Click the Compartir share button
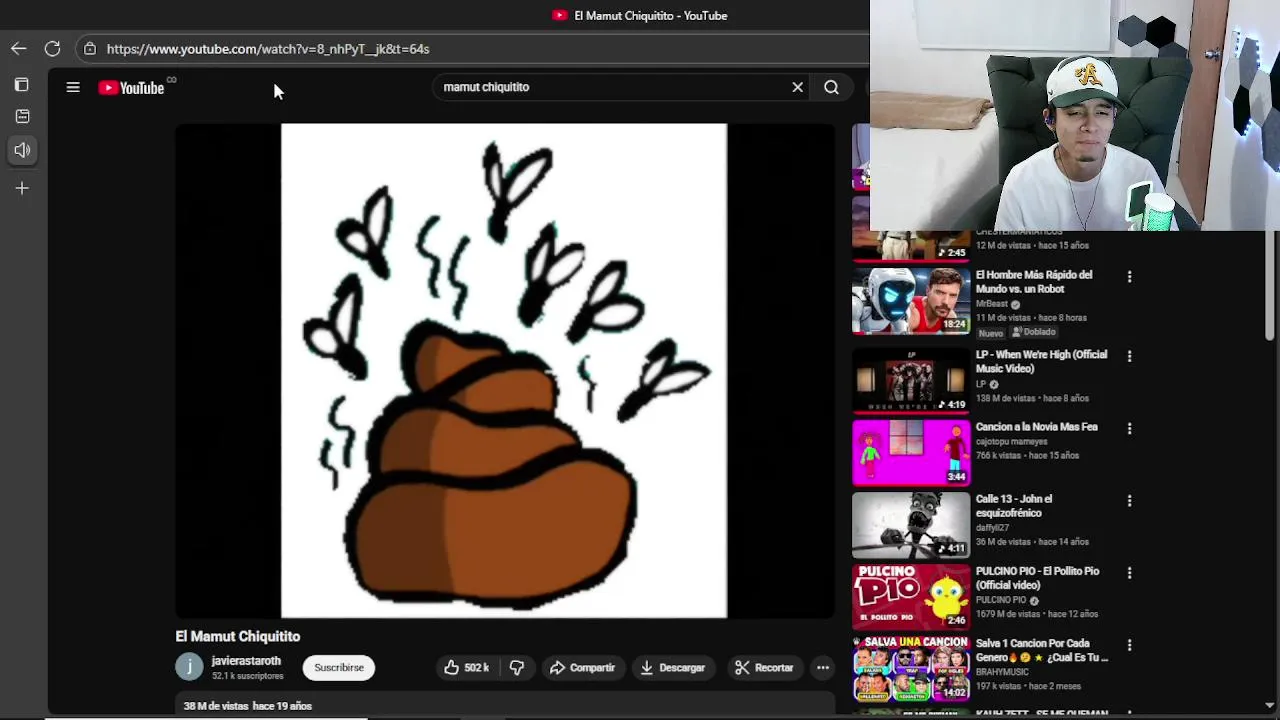Viewport: 1280px width, 720px height. point(582,667)
